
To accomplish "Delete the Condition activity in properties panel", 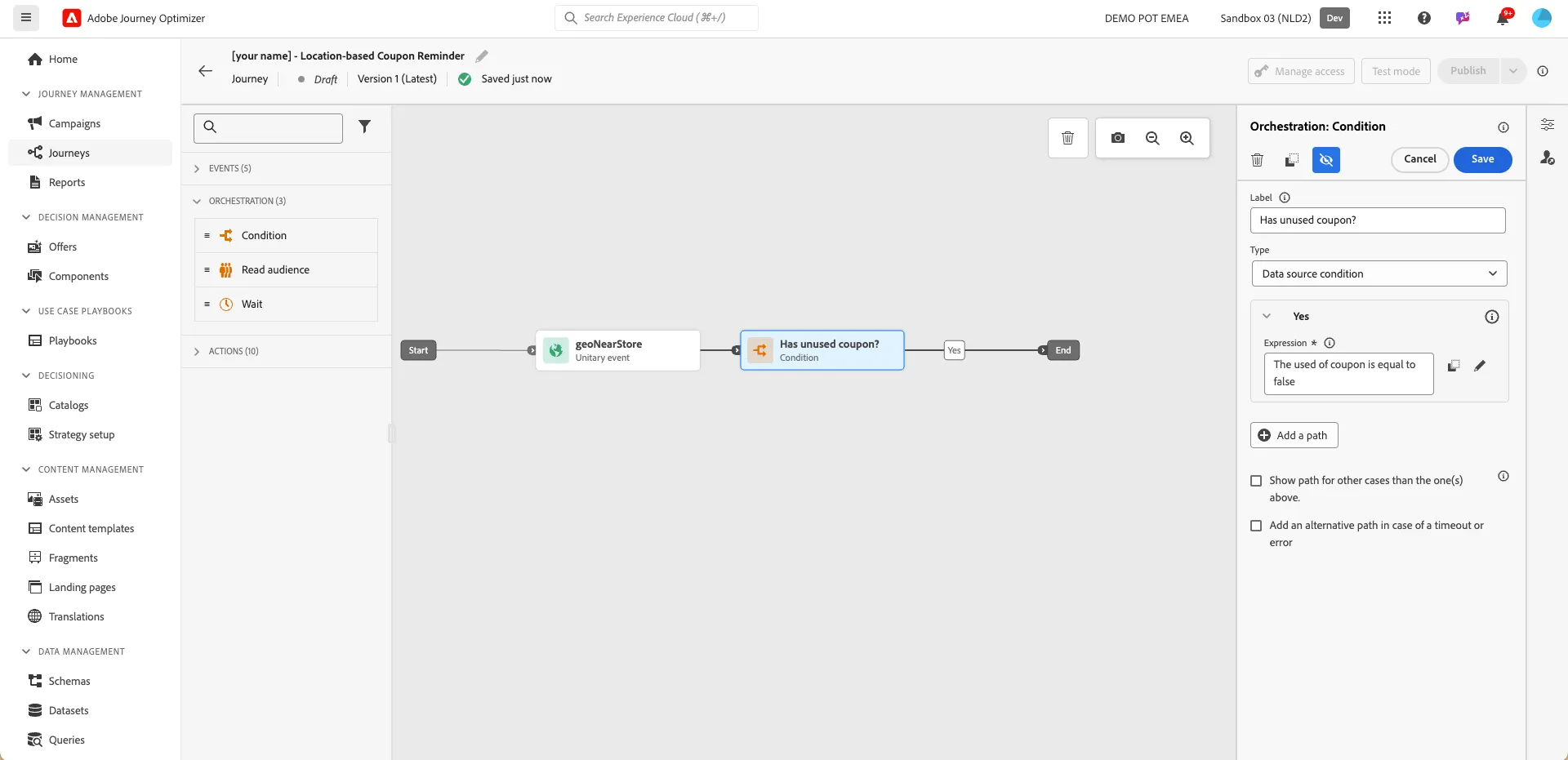I will (1258, 160).
